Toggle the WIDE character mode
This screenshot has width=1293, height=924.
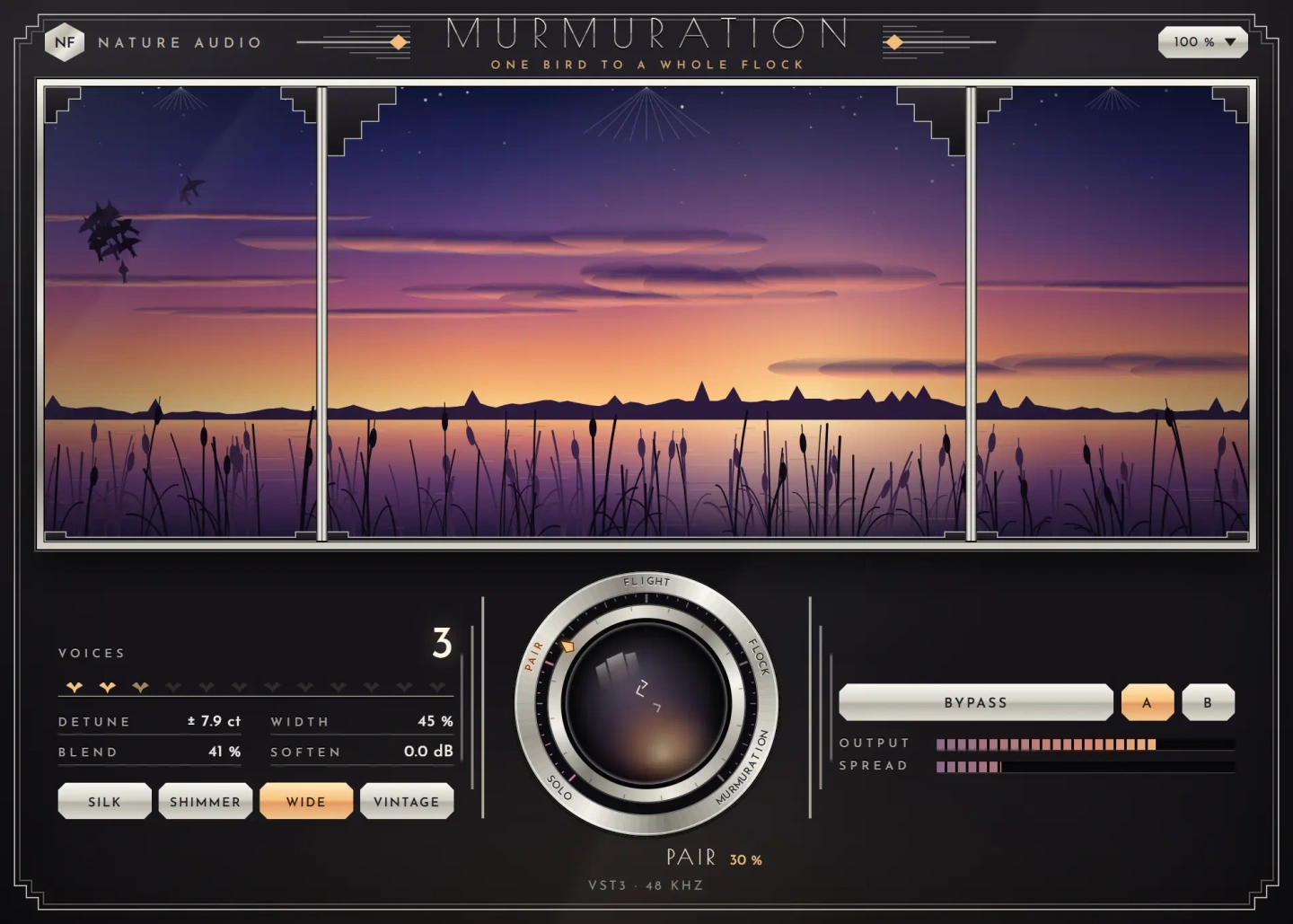306,801
